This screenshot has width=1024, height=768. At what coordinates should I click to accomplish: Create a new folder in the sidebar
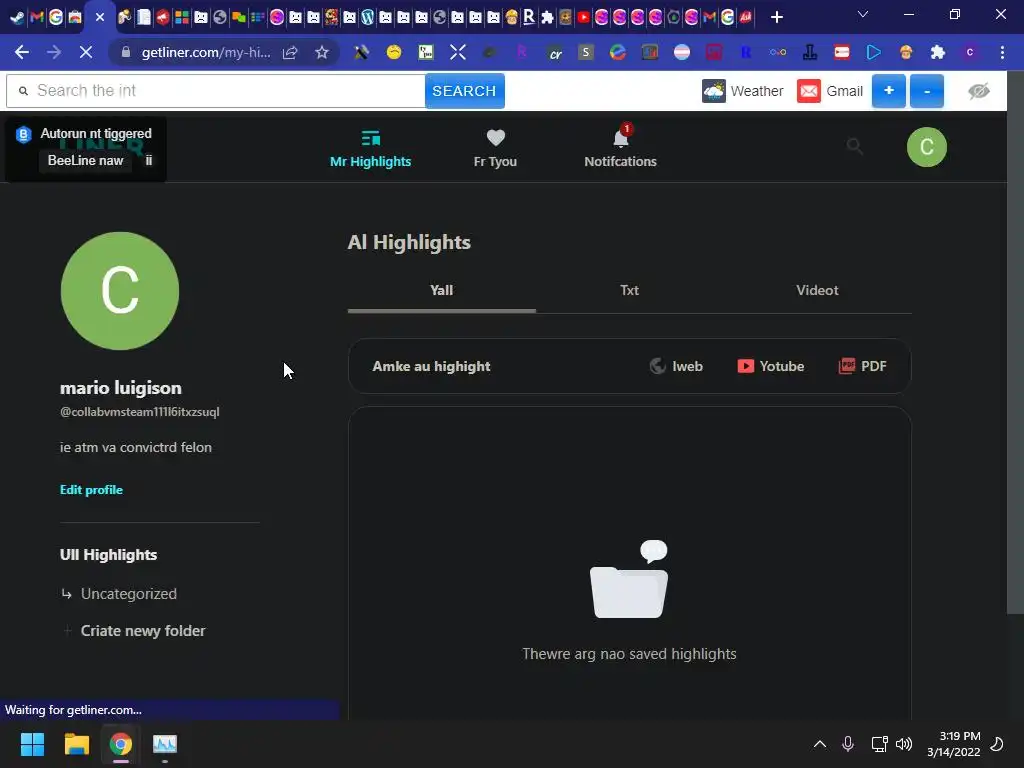click(142, 631)
